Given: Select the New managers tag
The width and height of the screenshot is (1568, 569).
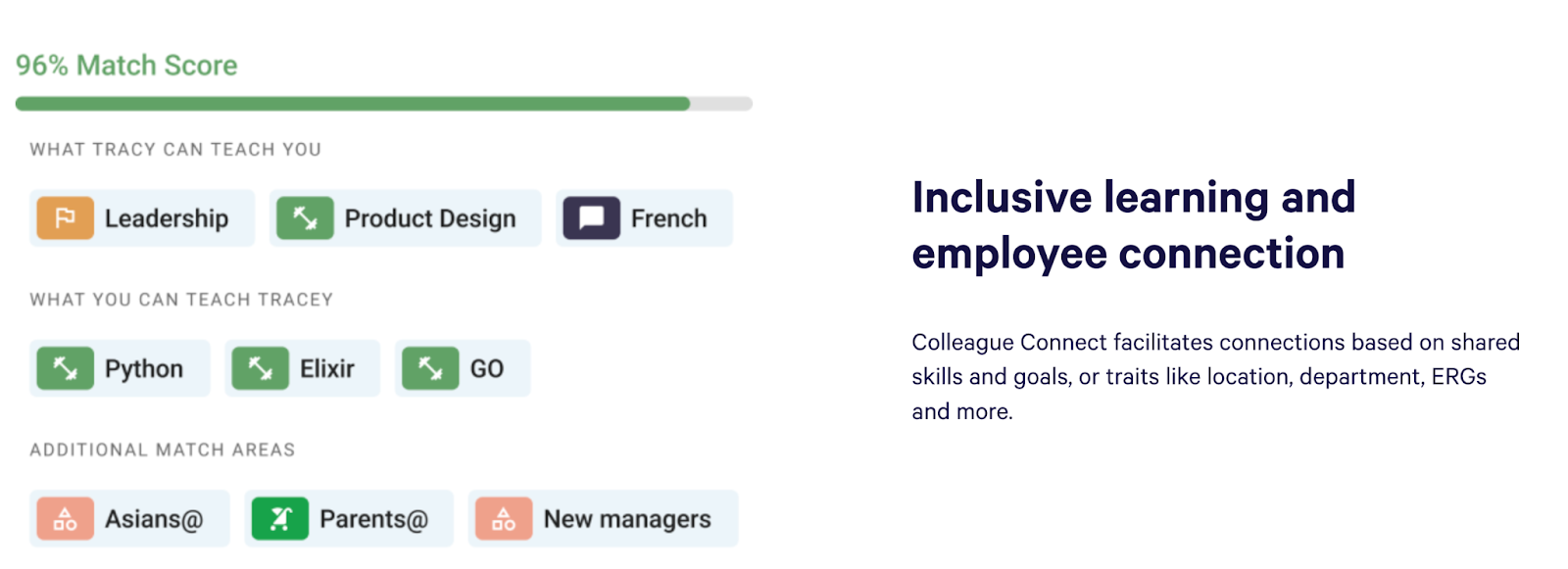Looking at the screenshot, I should click(x=604, y=518).
